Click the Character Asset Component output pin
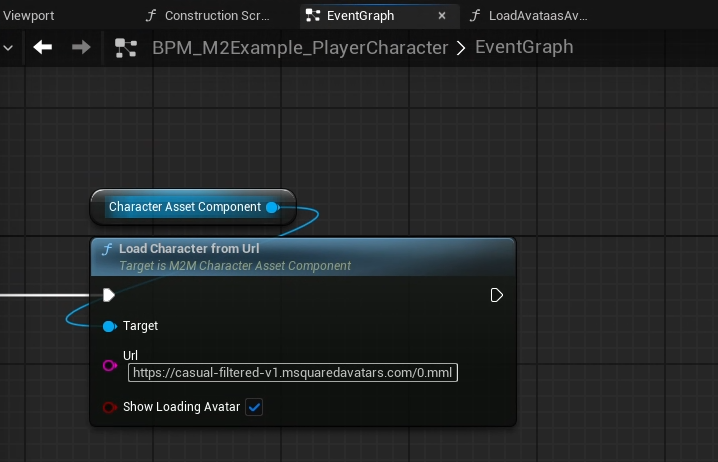 (272, 207)
